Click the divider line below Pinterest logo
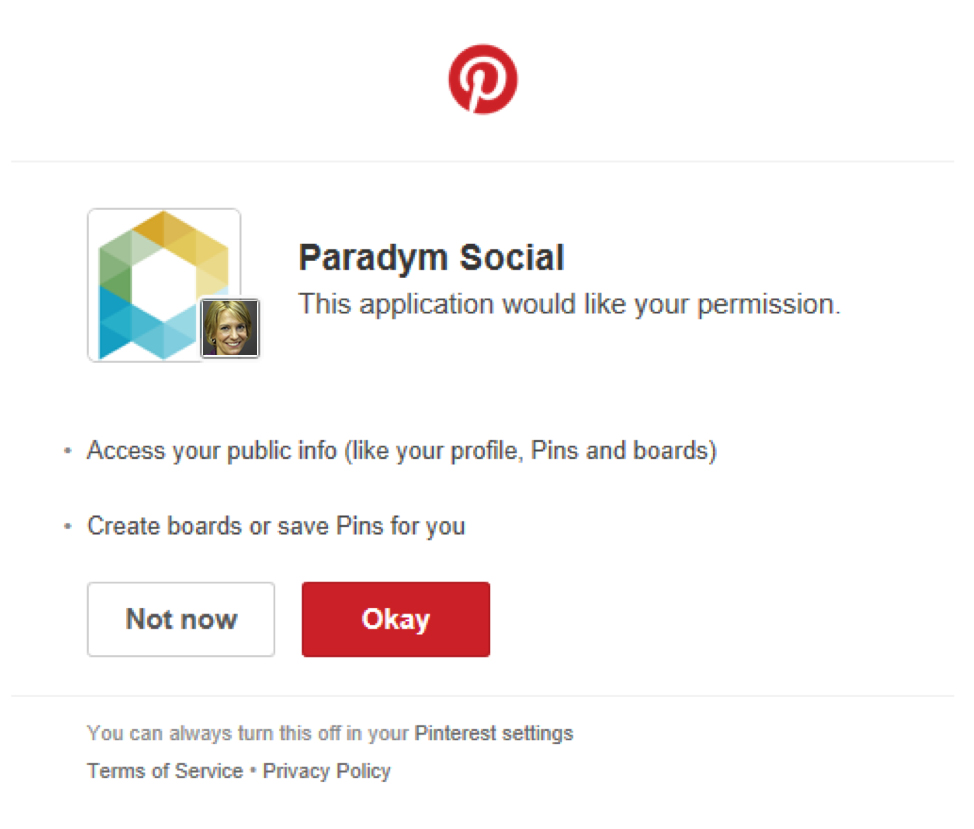The width and height of the screenshot is (974, 829). 483,161
